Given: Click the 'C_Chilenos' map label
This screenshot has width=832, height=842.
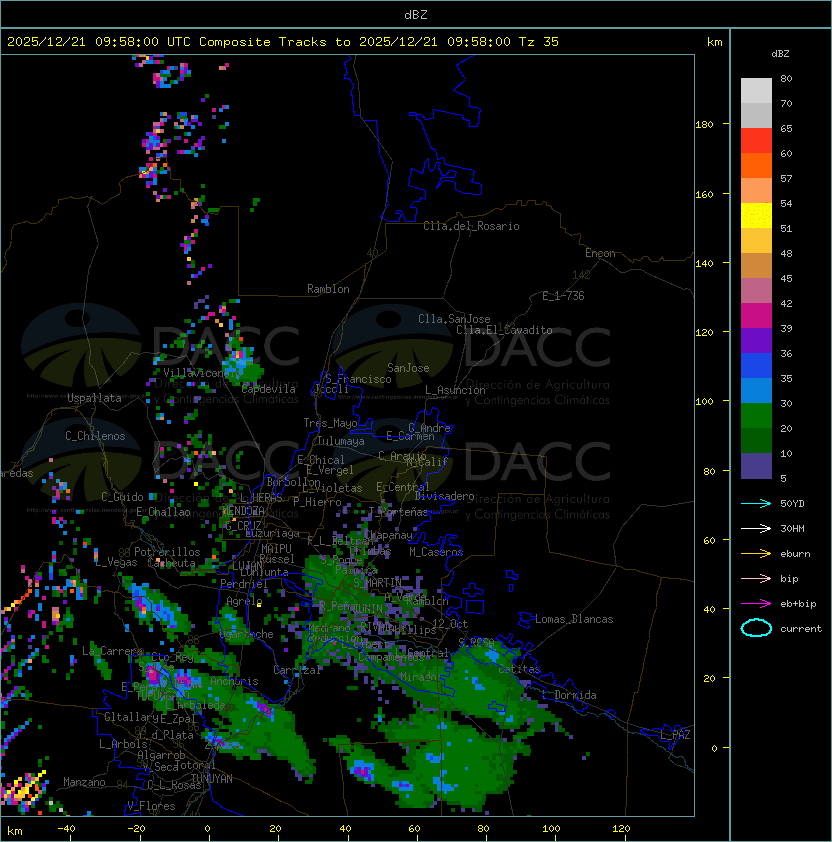Looking at the screenshot, I should (x=95, y=436).
